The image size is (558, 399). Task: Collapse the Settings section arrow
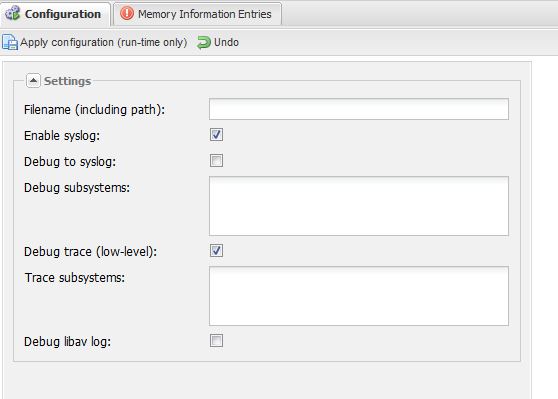(33, 81)
